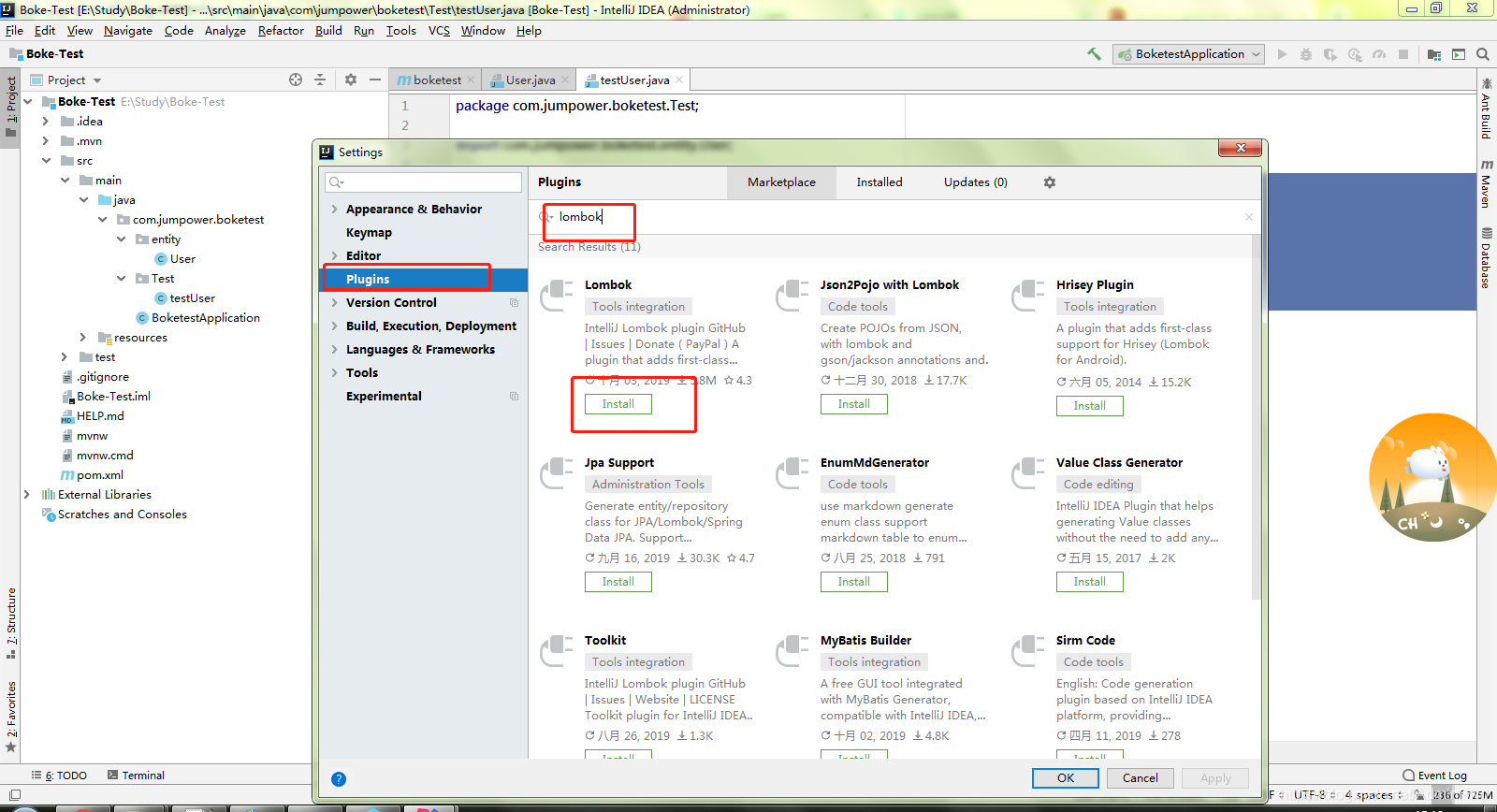This screenshot has height=812, width=1497.
Task: Click OK in Settings dialog
Action: [x=1066, y=778]
